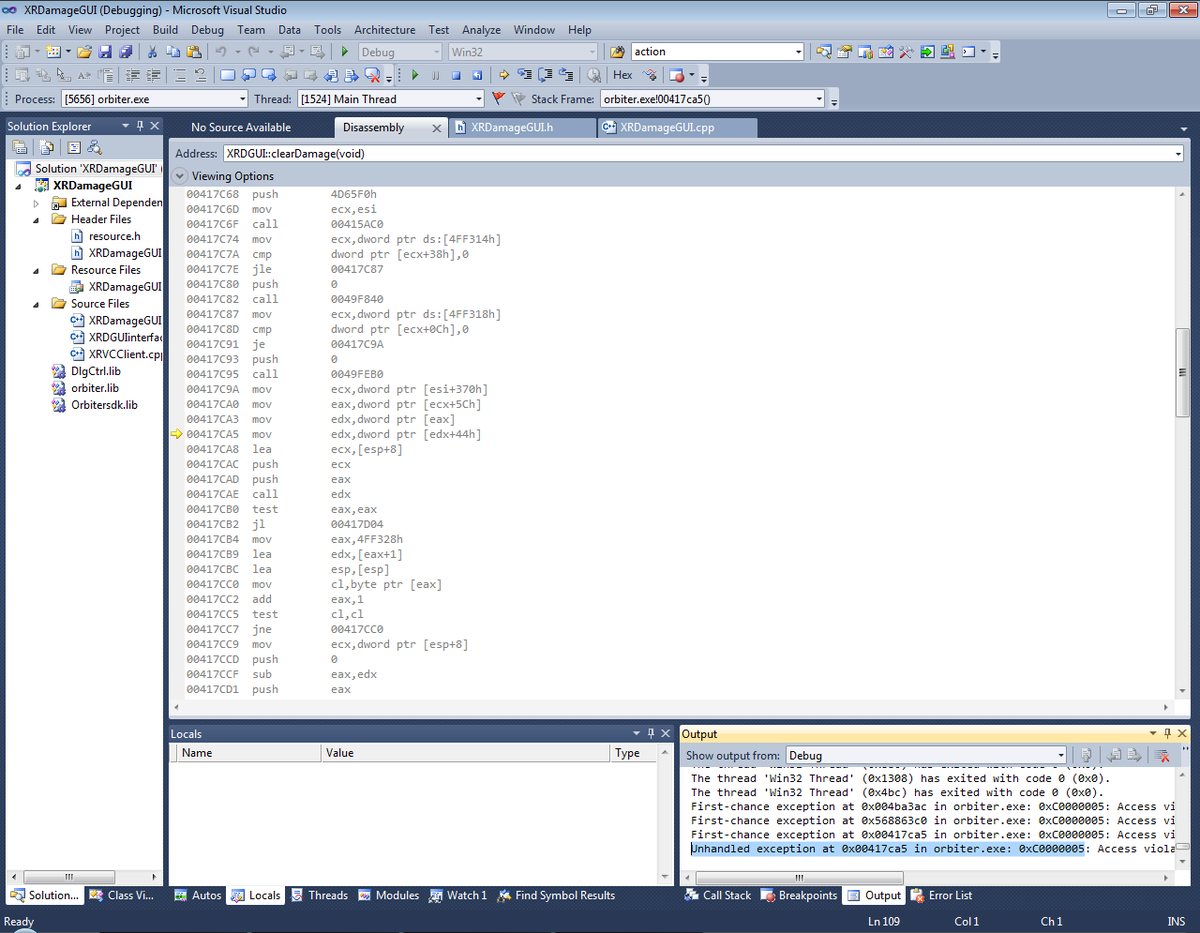Select resource.h in Header Files
This screenshot has height=933, width=1200.
click(x=112, y=236)
